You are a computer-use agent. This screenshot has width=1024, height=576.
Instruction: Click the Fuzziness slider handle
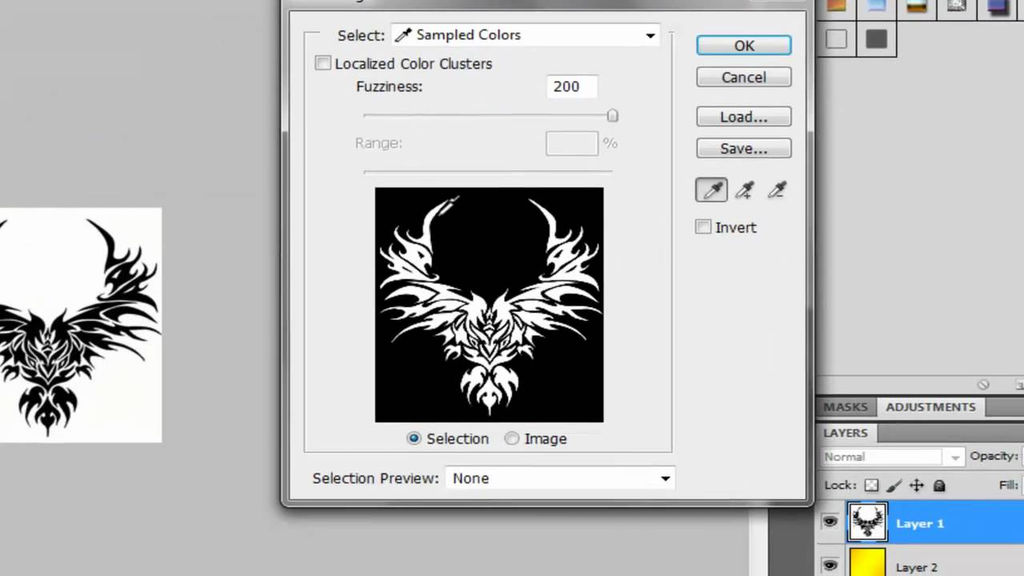(613, 116)
